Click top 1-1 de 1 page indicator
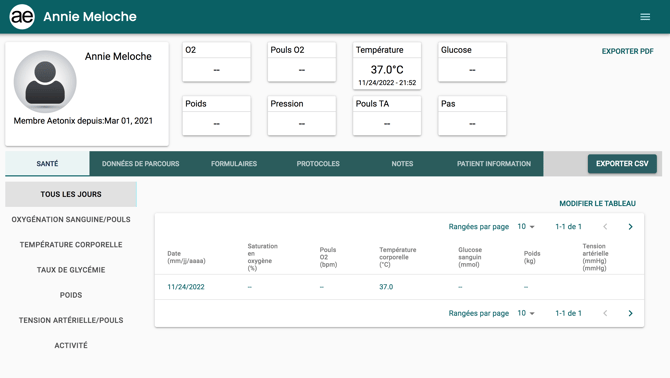 coord(568,227)
